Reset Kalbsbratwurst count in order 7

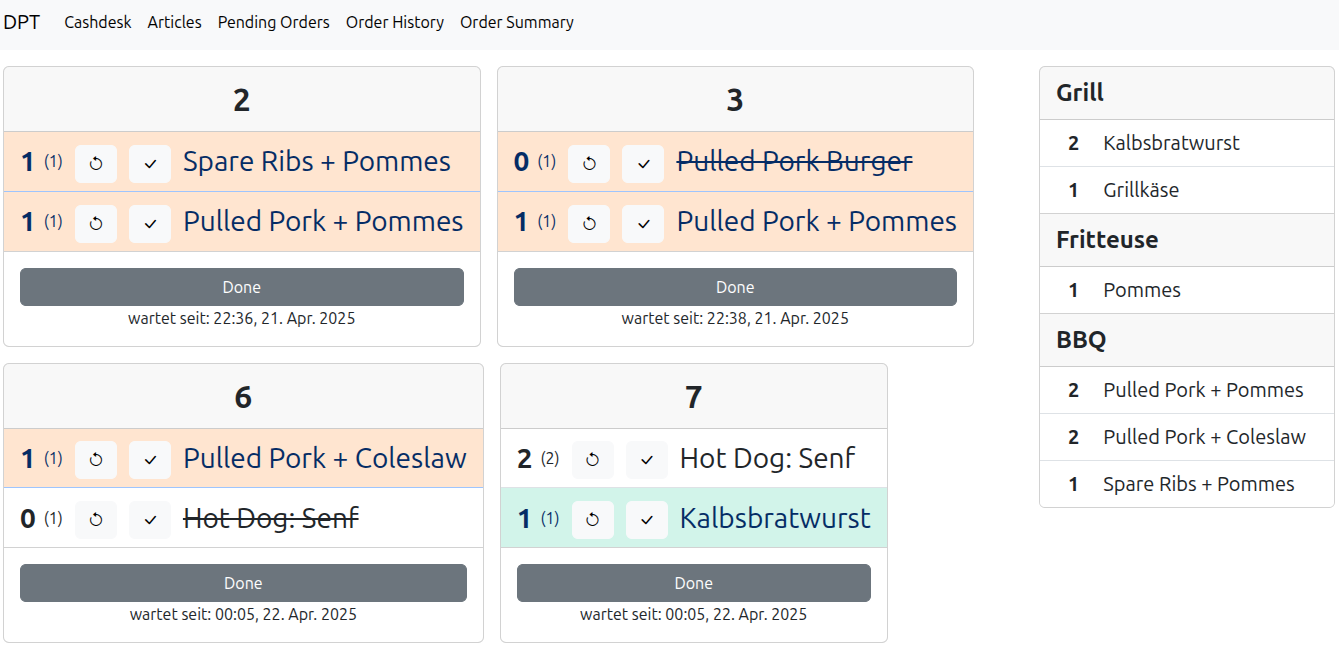(593, 520)
